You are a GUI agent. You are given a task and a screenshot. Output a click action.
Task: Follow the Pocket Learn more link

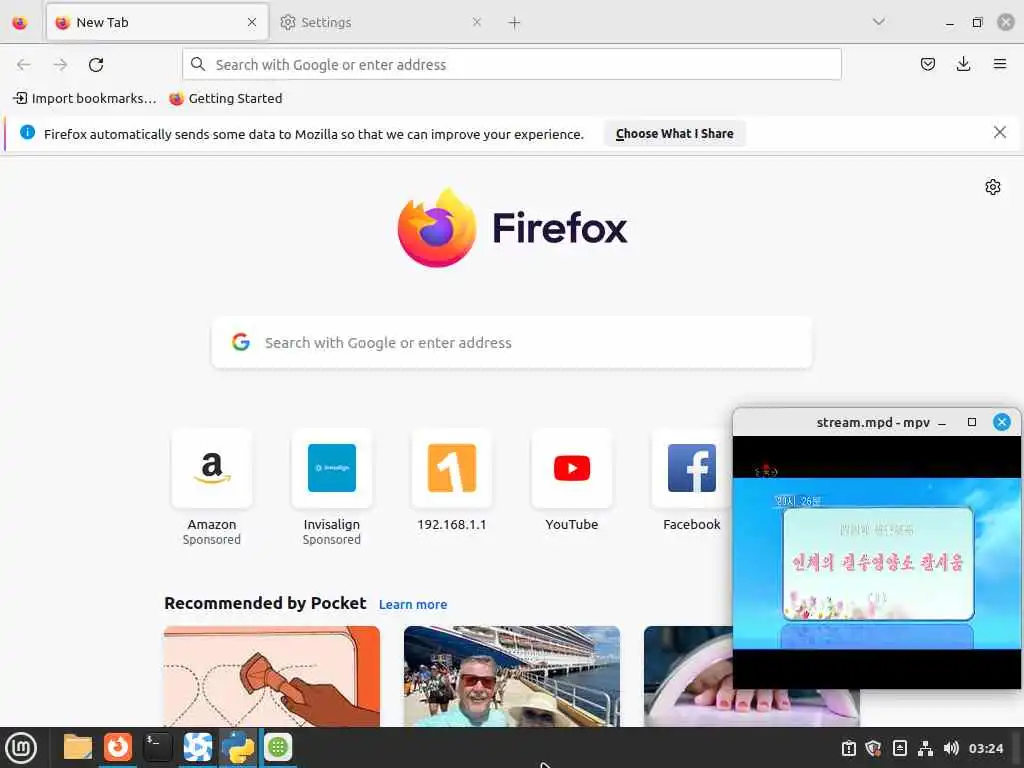[413, 605]
